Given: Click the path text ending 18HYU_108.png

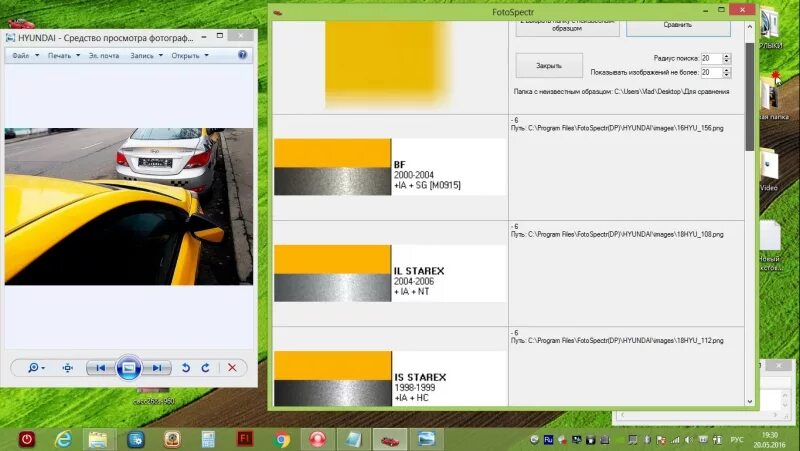Looking at the screenshot, I should tap(617, 235).
